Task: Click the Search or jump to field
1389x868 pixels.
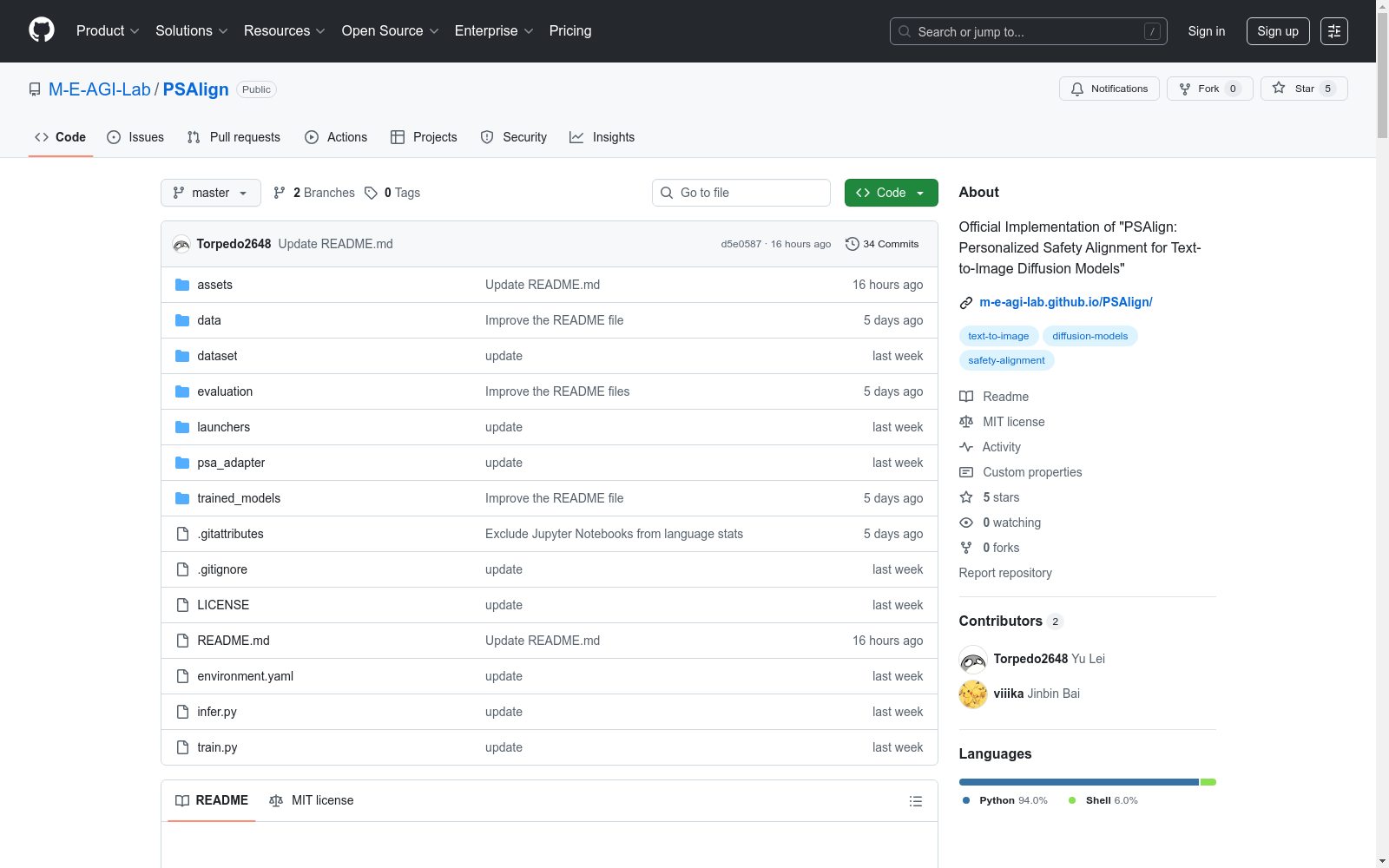Action: point(1029,31)
